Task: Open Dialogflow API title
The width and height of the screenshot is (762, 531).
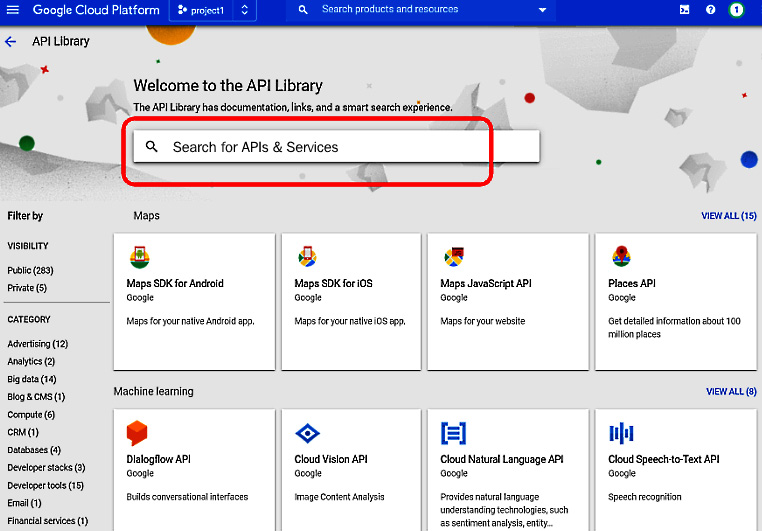Action: pos(158,459)
